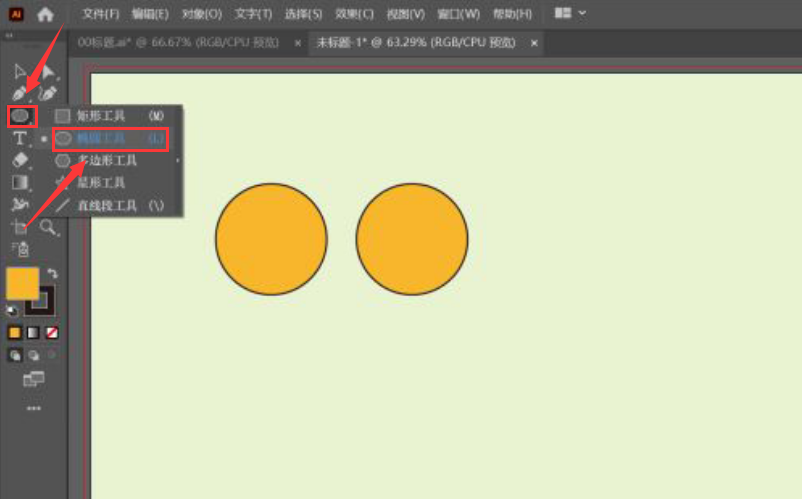Click the Illustrator Ai logo
Screen dimensions: 802x499
(16, 14)
